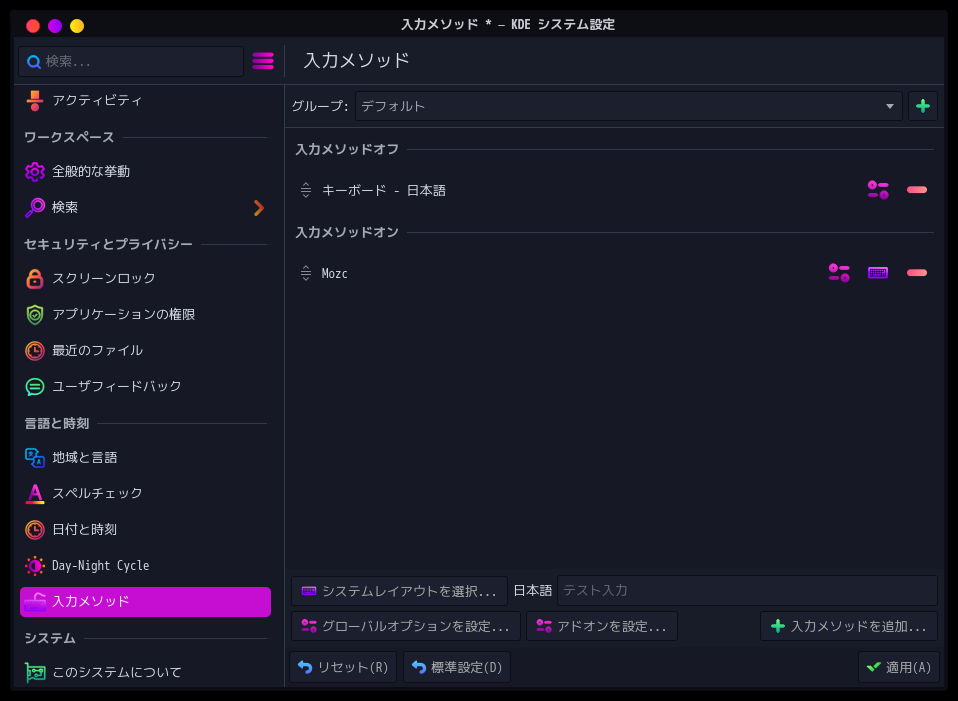Select Day-Night Cycle entry
The width and height of the screenshot is (958, 701).
pos(145,566)
